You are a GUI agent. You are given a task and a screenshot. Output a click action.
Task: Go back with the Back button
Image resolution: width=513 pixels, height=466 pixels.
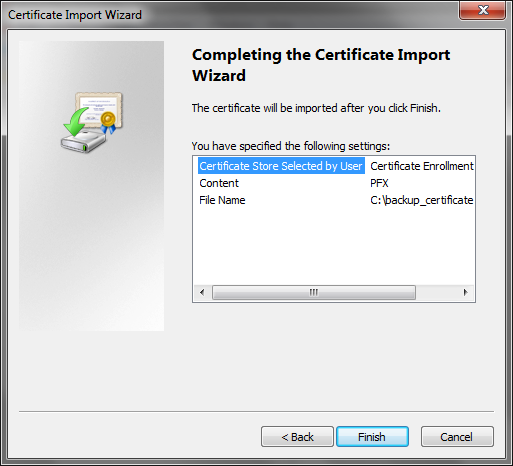tap(297, 437)
